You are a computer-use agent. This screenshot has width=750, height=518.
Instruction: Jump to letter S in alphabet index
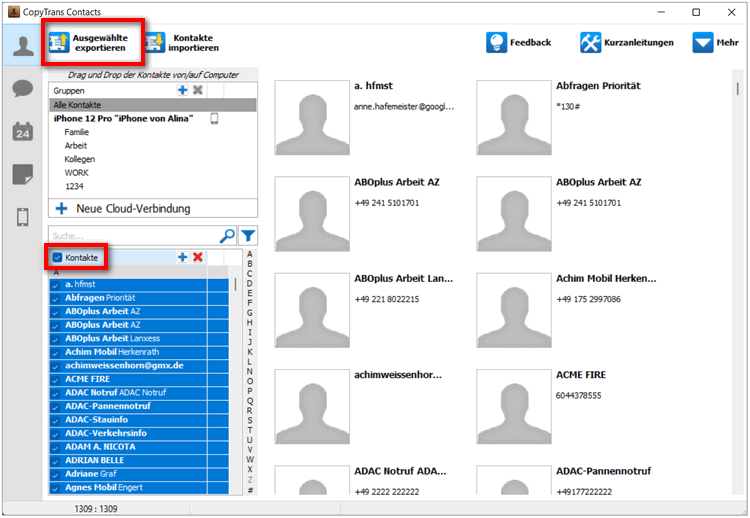[x=250, y=420]
